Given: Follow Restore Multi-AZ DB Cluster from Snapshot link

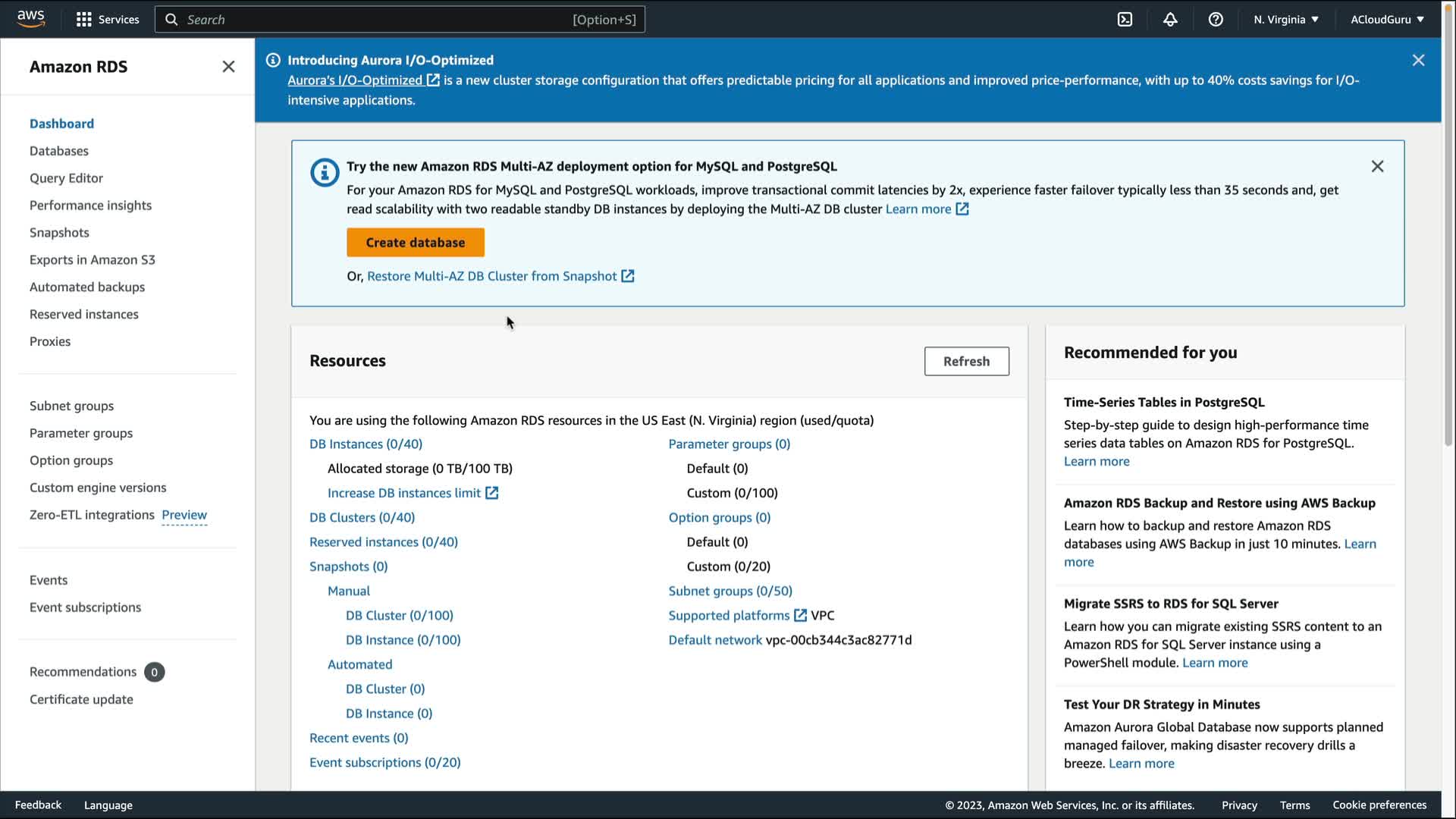Looking at the screenshot, I should click(491, 277).
